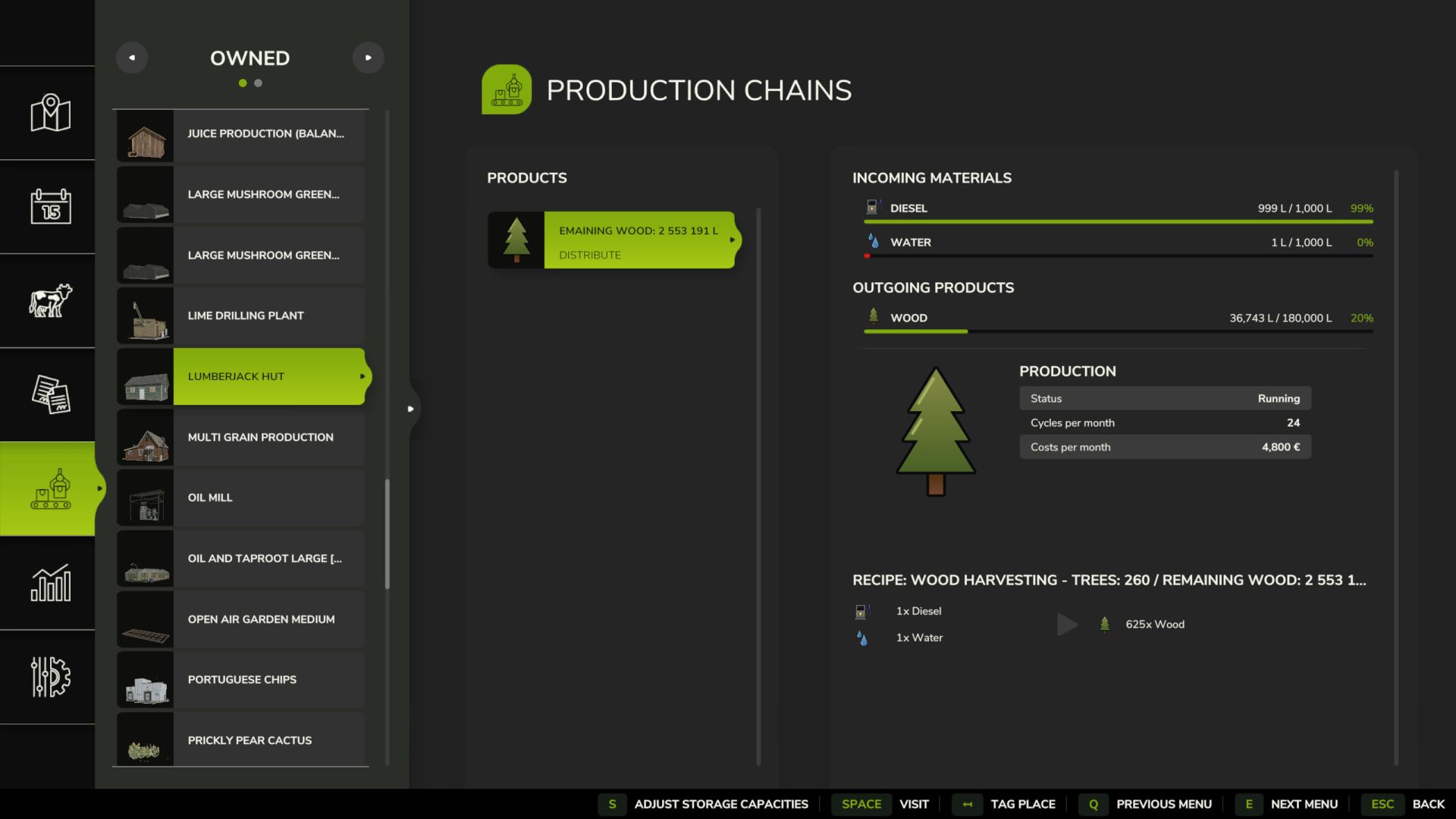Viewport: 1456px width, 819px height.
Task: Select Remaining Wood Distribute product item
Action: pos(613,240)
